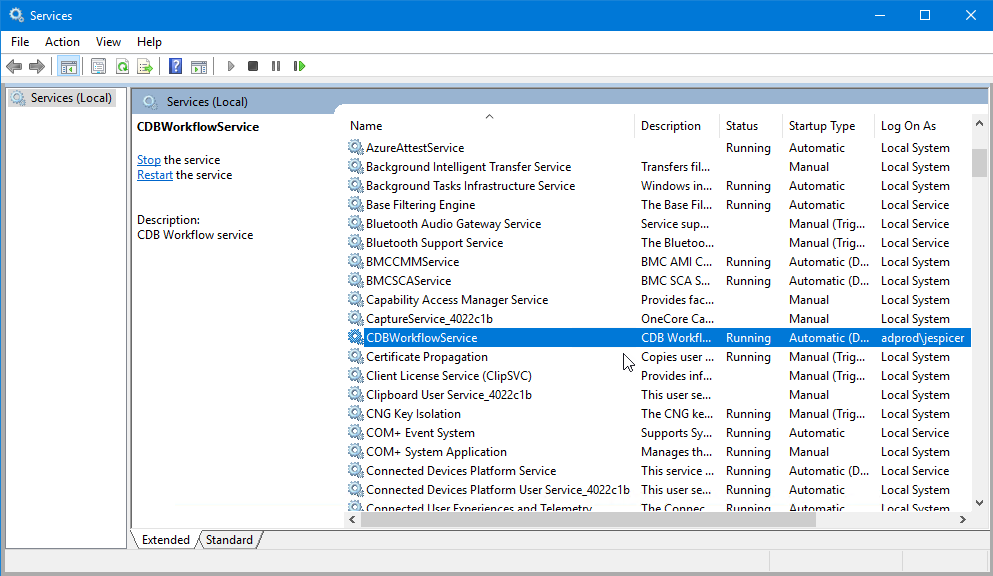Image resolution: width=993 pixels, height=576 pixels.
Task: Click the Restart the service link
Action: (155, 175)
